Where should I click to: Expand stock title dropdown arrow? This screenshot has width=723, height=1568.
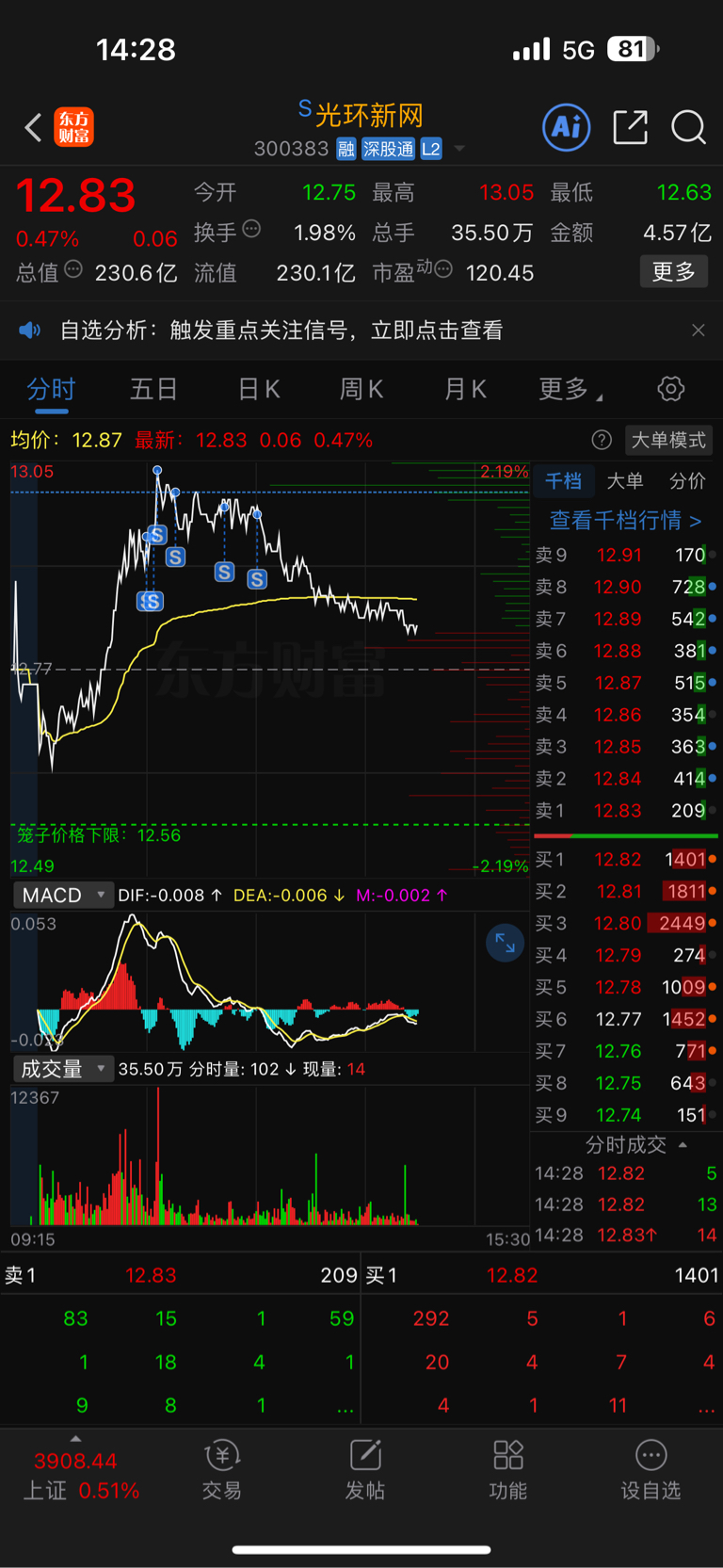coord(459,149)
